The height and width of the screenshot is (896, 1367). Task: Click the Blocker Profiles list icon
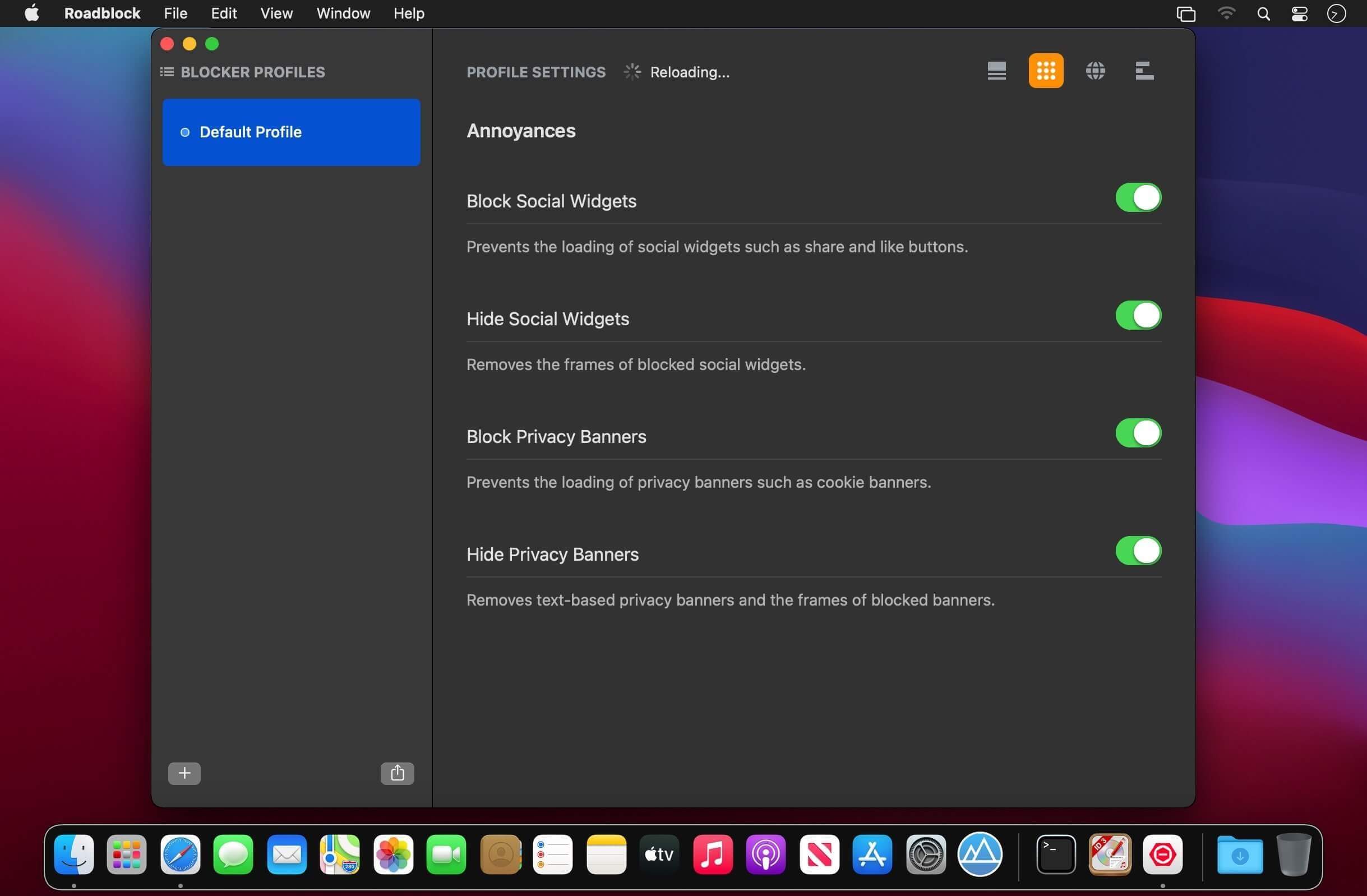coord(167,72)
